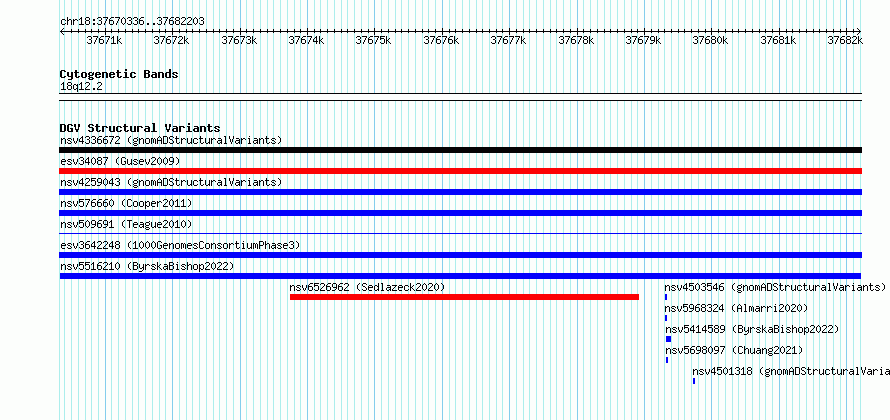Click the small blue nsv5698097 marker
The width and height of the screenshot is (890, 420).
(x=667, y=360)
